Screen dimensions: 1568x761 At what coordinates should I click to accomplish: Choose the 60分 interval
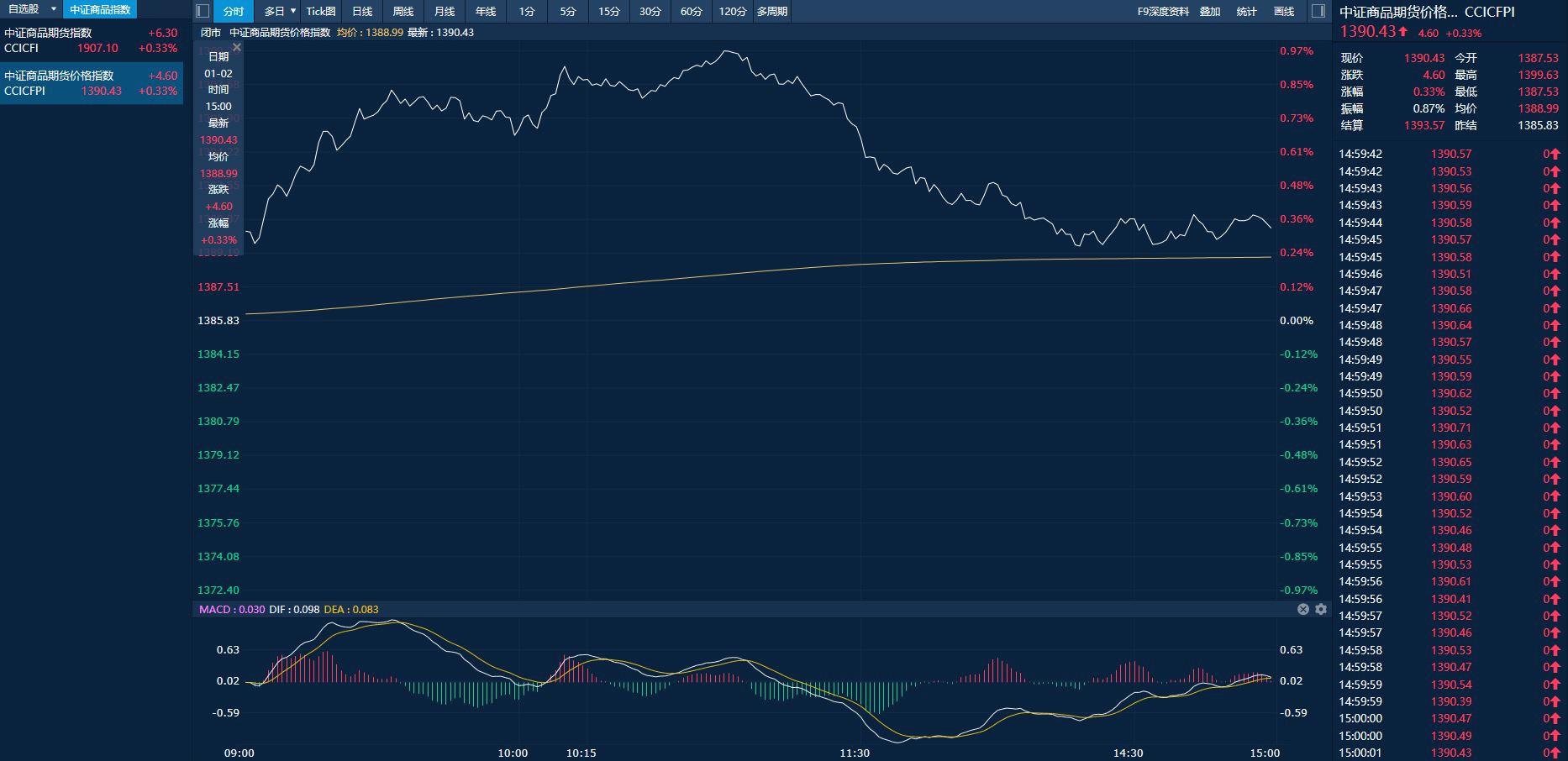point(691,11)
